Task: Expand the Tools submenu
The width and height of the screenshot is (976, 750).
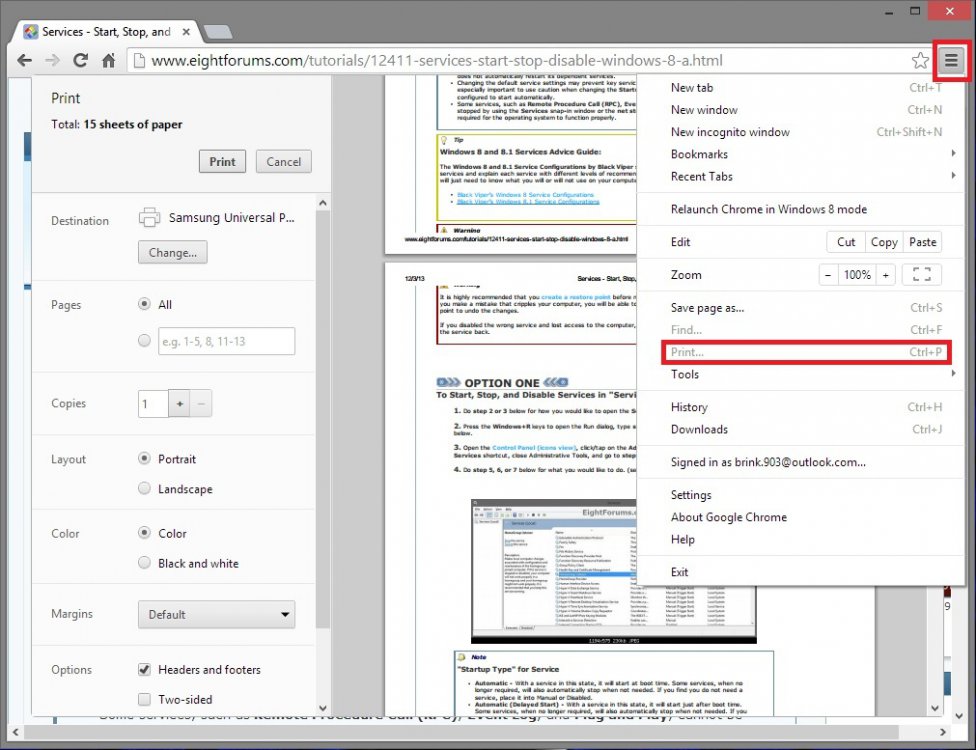Action: coord(800,374)
